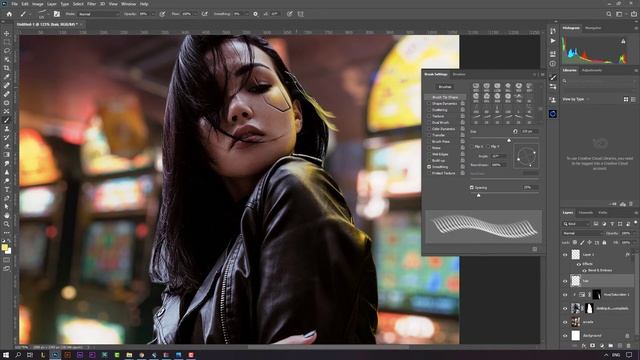This screenshot has width=640, height=360.
Task: Switch to the Brushes tab
Action: click(x=459, y=74)
